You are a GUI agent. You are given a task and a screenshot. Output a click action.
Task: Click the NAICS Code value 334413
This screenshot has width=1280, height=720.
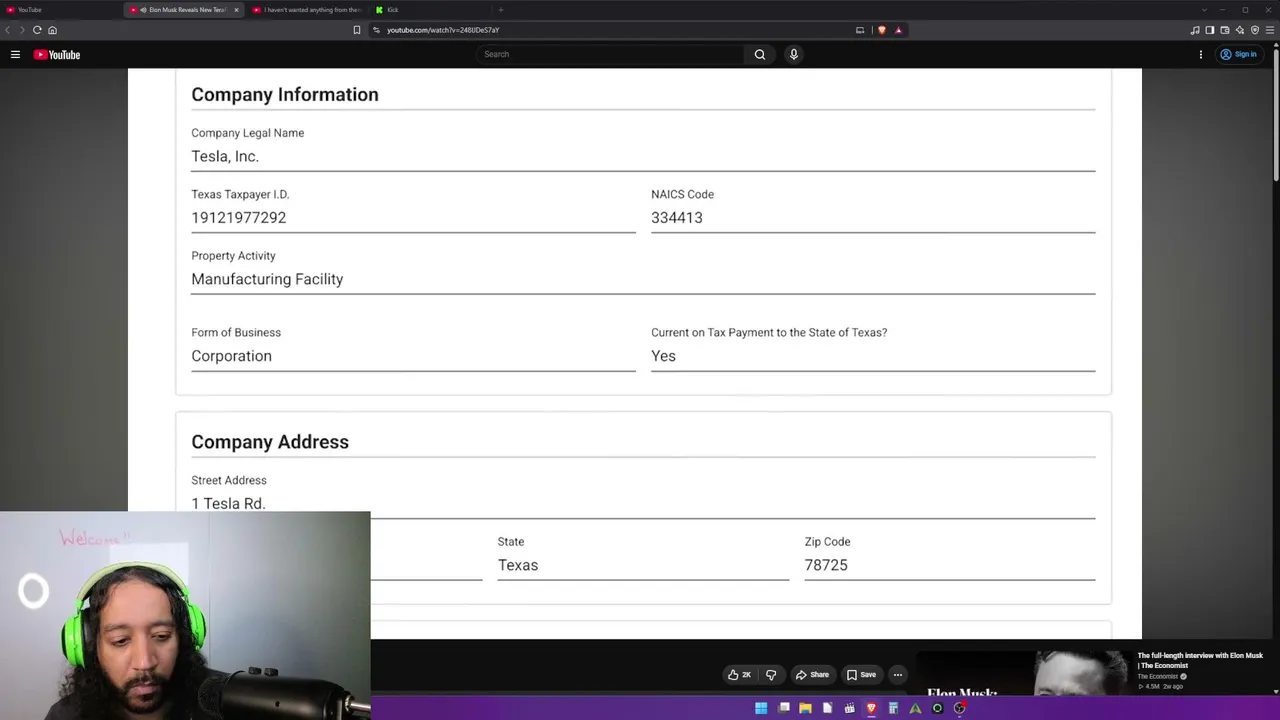click(677, 218)
